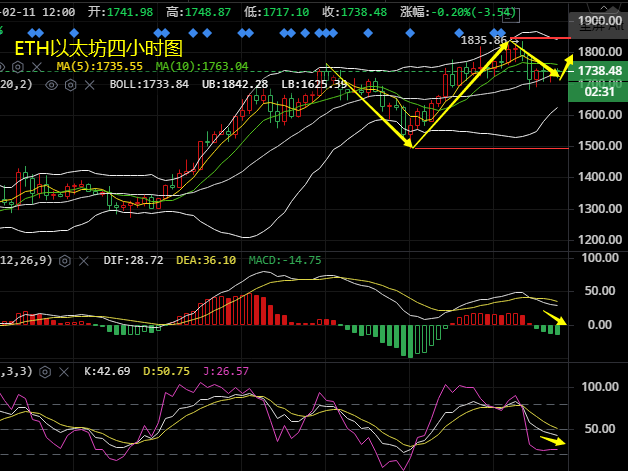Click the MA(10):1763.04 legend label

tap(201, 66)
